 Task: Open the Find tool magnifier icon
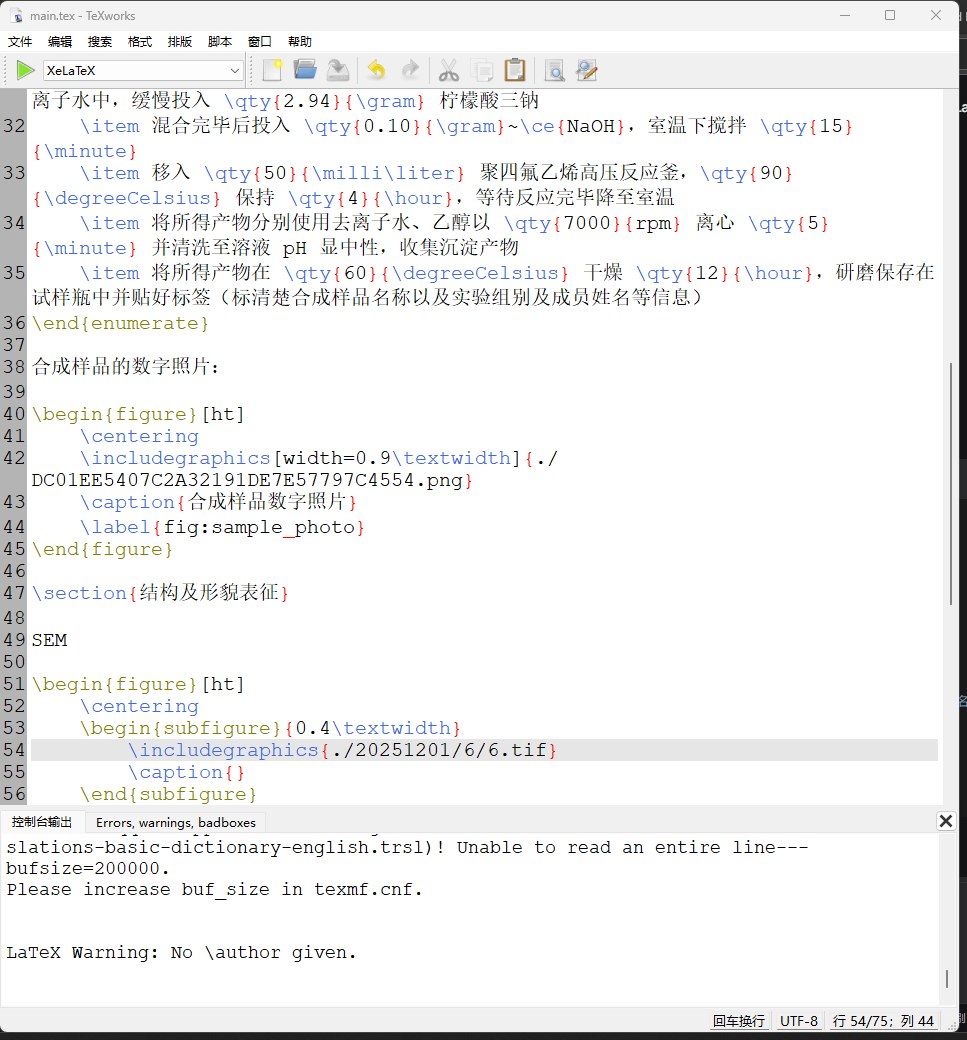pyautogui.click(x=554, y=70)
